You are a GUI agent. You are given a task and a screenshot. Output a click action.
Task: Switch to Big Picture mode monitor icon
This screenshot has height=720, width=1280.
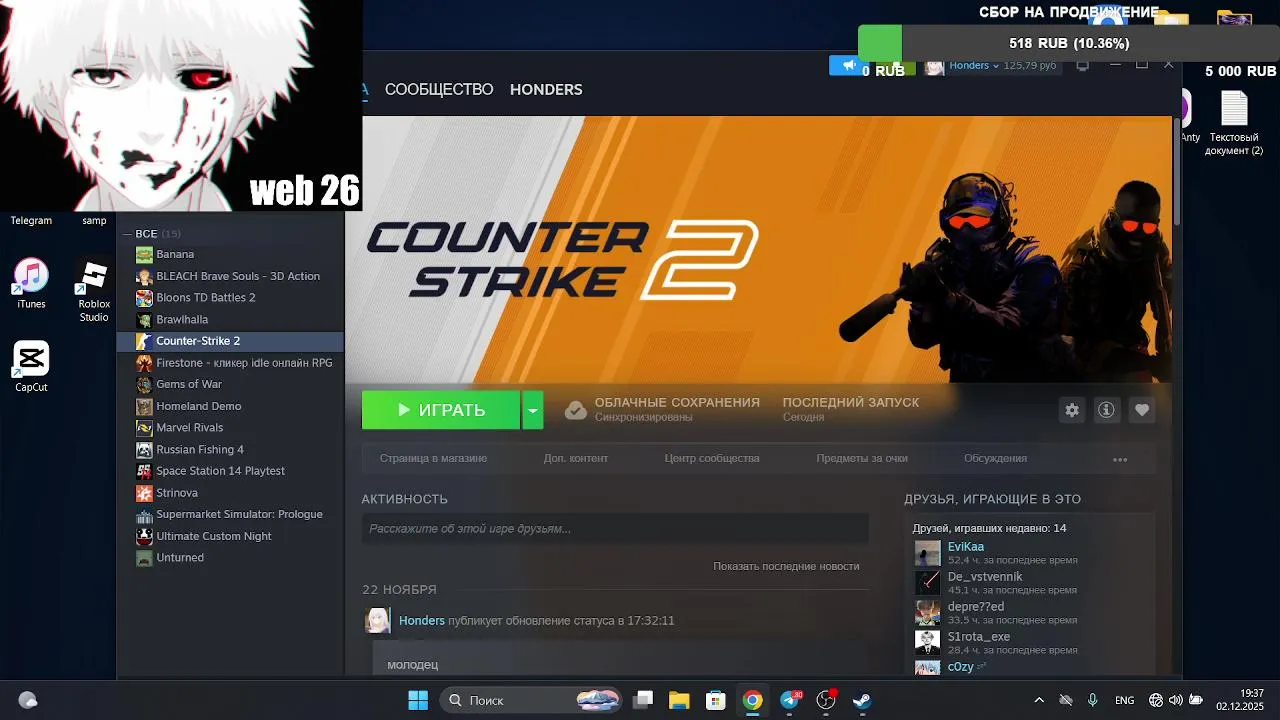tap(1082, 65)
